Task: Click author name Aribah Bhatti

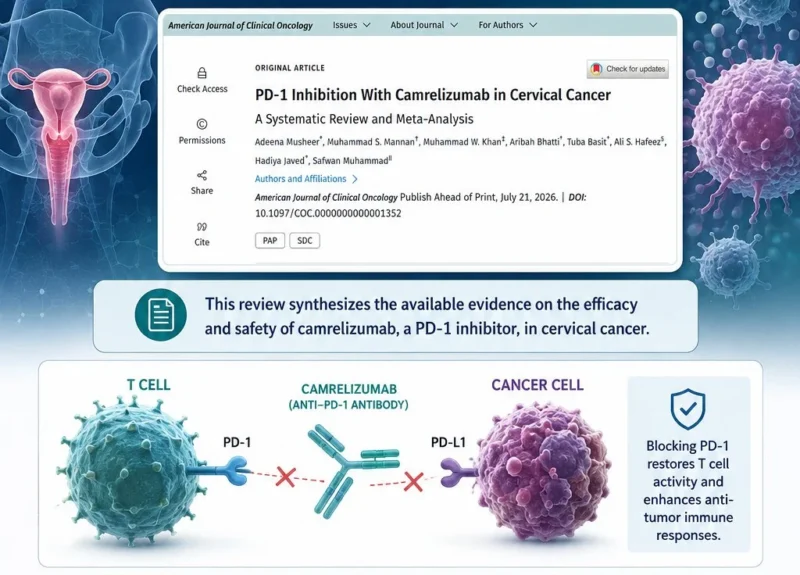Action: pyautogui.click(x=534, y=142)
